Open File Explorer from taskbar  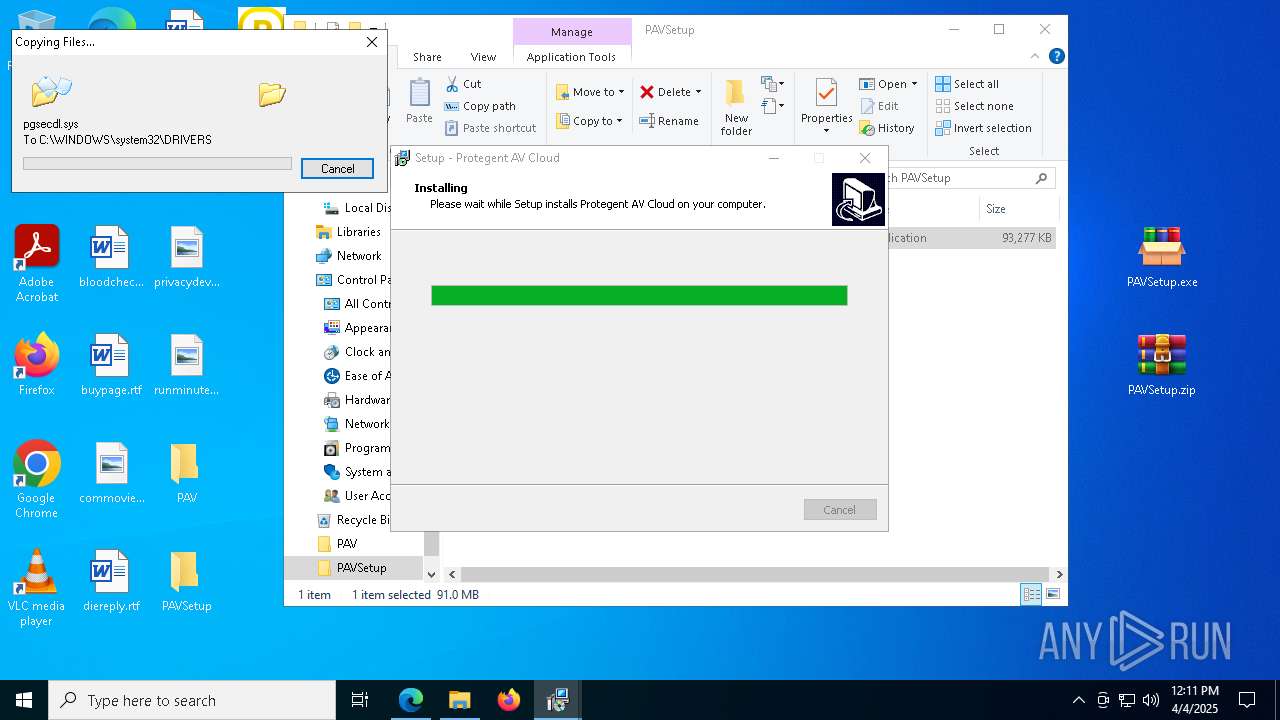[460, 700]
